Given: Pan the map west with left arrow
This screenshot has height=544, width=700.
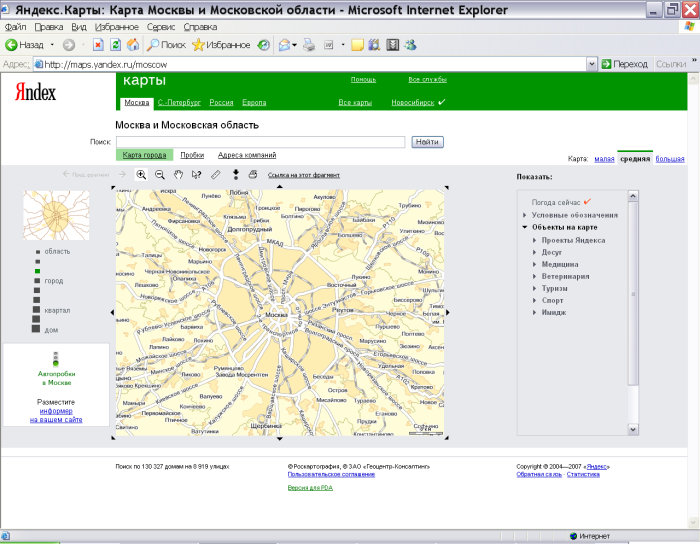Looking at the screenshot, I should click(x=112, y=312).
